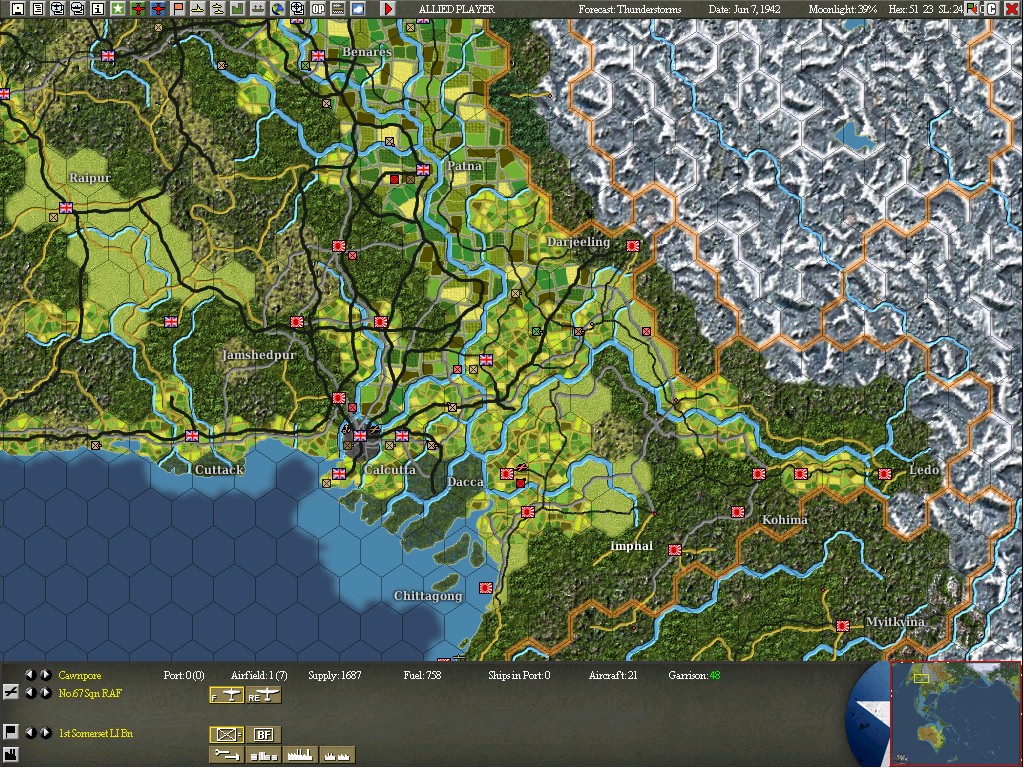Click the Moonlight: 39% text
This screenshot has height=768, width=1024.
(843, 9)
